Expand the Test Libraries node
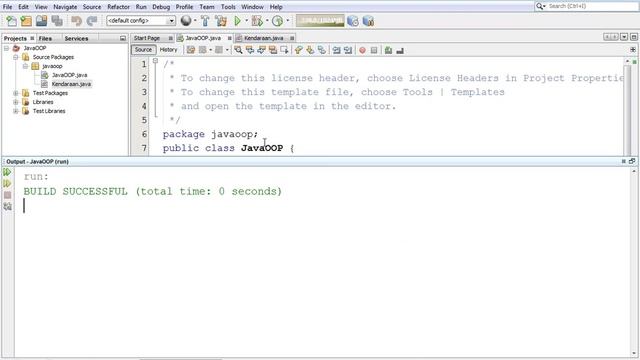Image resolution: width=640 pixels, height=360 pixels. click(x=16, y=111)
